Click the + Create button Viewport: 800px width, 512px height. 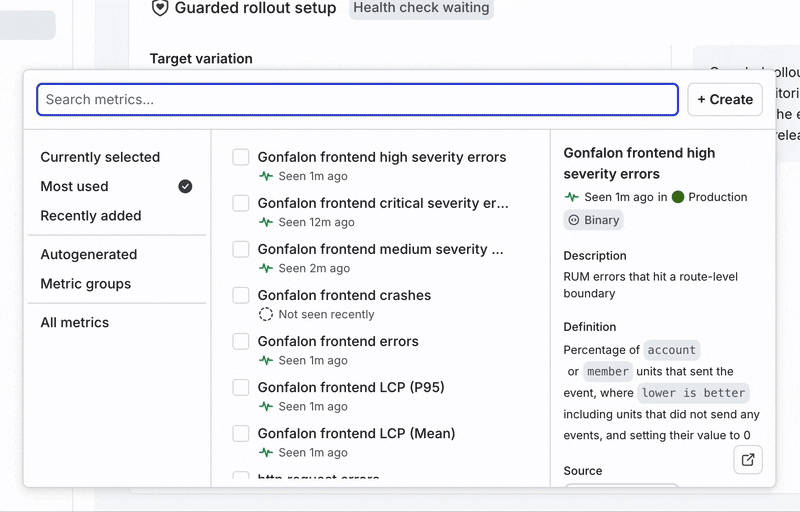point(725,100)
